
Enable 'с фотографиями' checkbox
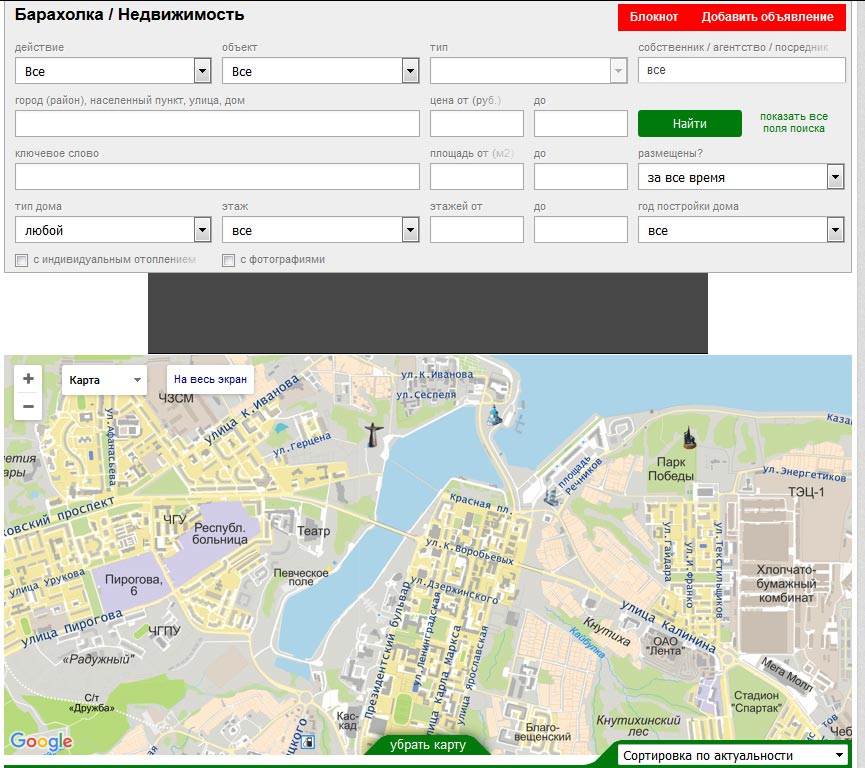click(x=228, y=260)
